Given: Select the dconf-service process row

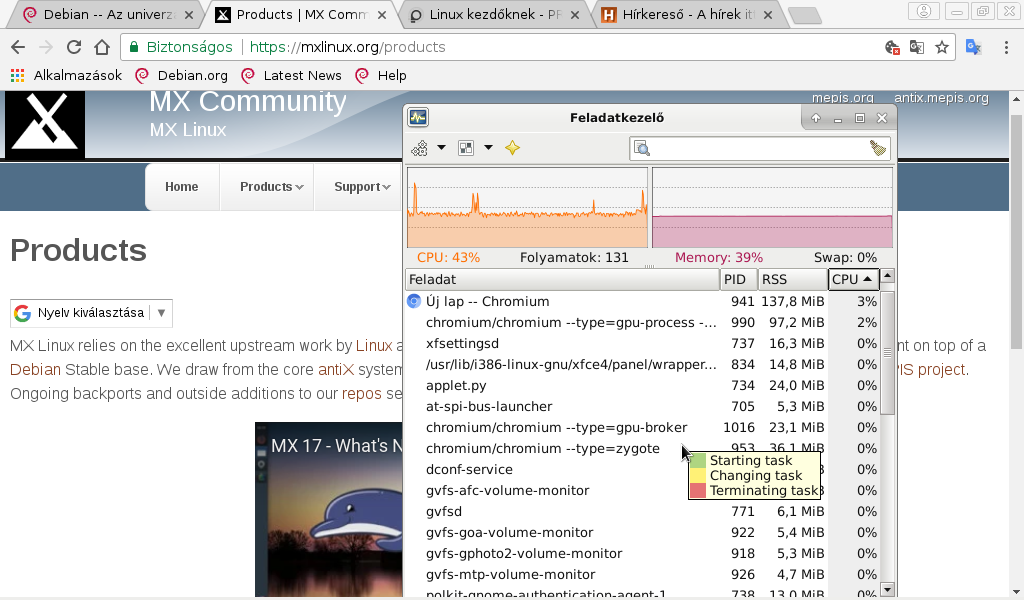Looking at the screenshot, I should tap(642, 469).
